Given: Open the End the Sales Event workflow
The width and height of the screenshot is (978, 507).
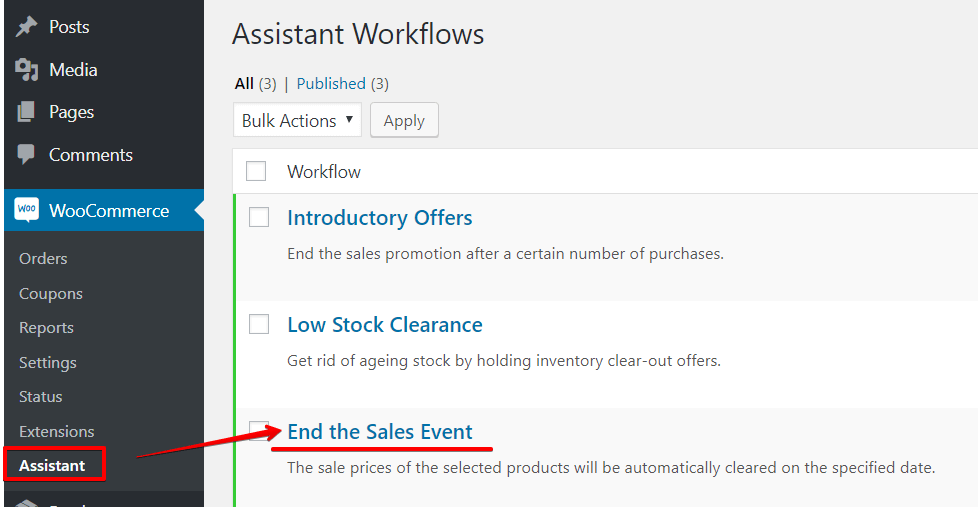Looking at the screenshot, I should (380, 432).
